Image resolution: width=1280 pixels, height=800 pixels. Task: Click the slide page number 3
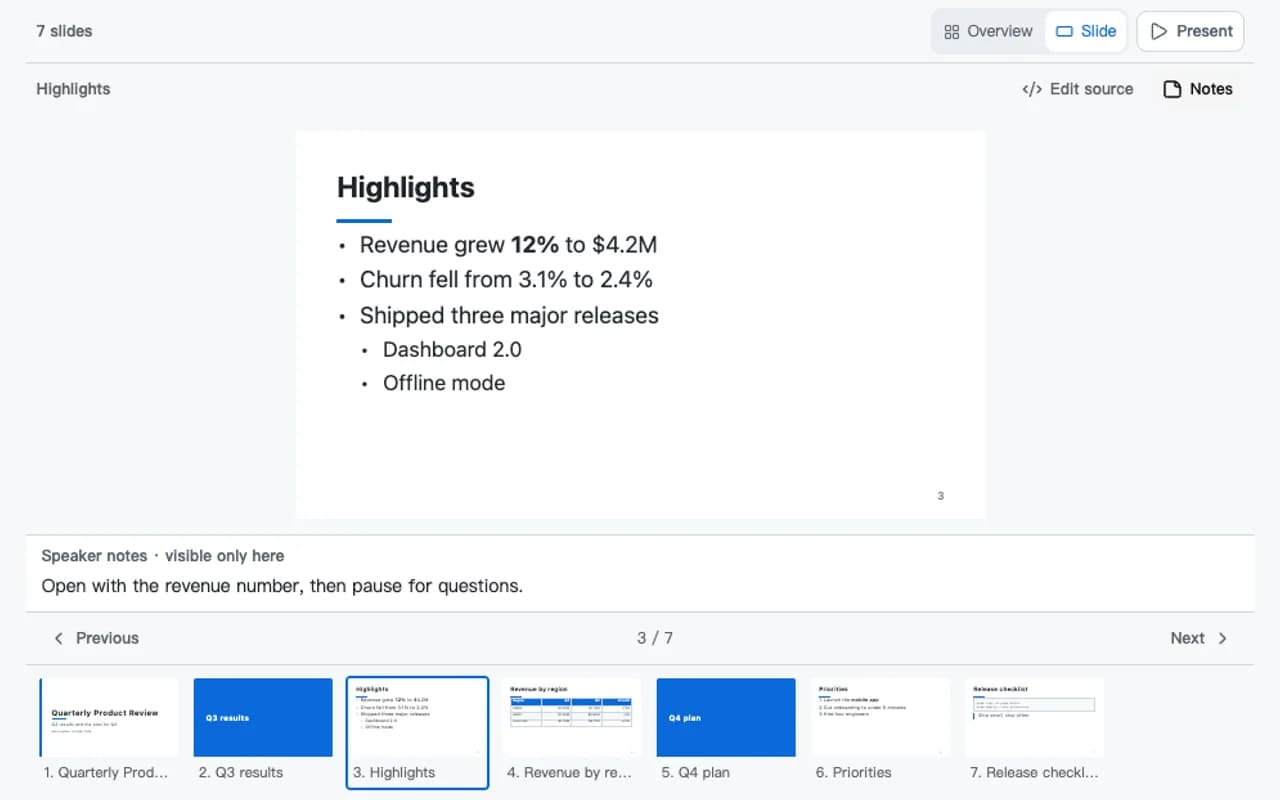[940, 496]
